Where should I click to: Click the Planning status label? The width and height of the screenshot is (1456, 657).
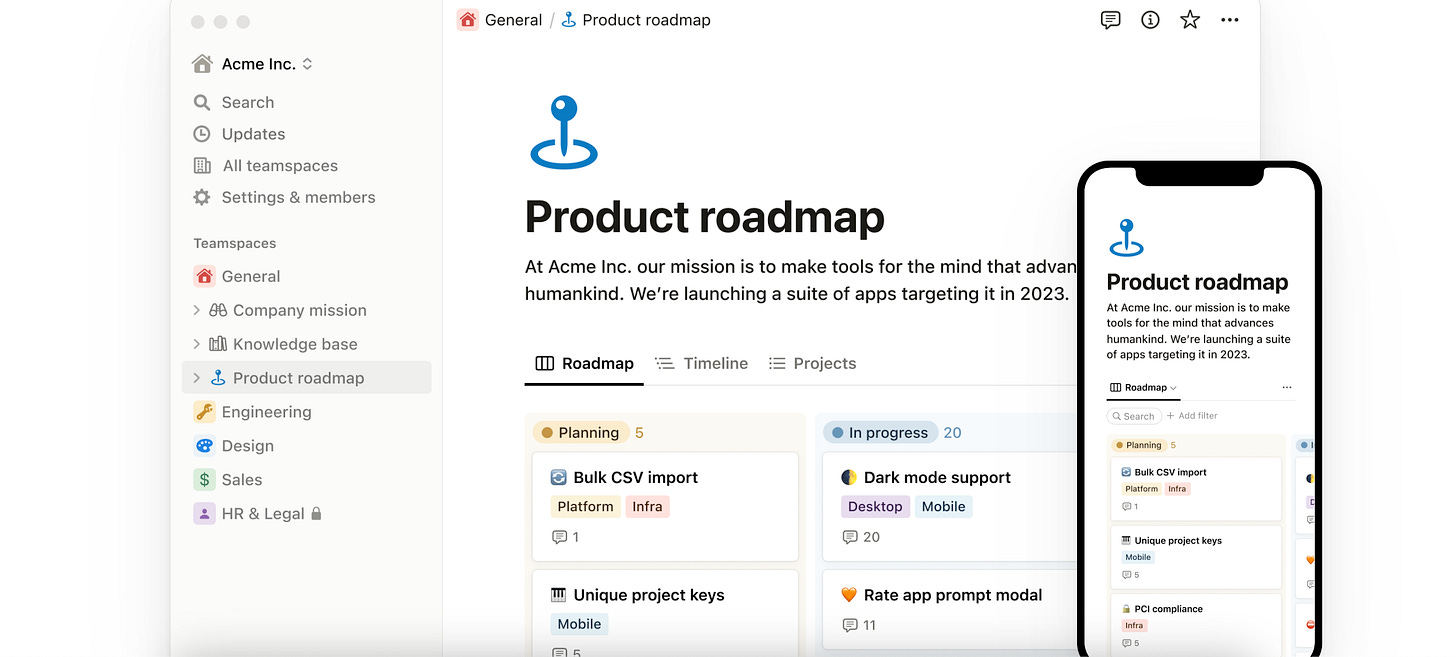click(580, 433)
